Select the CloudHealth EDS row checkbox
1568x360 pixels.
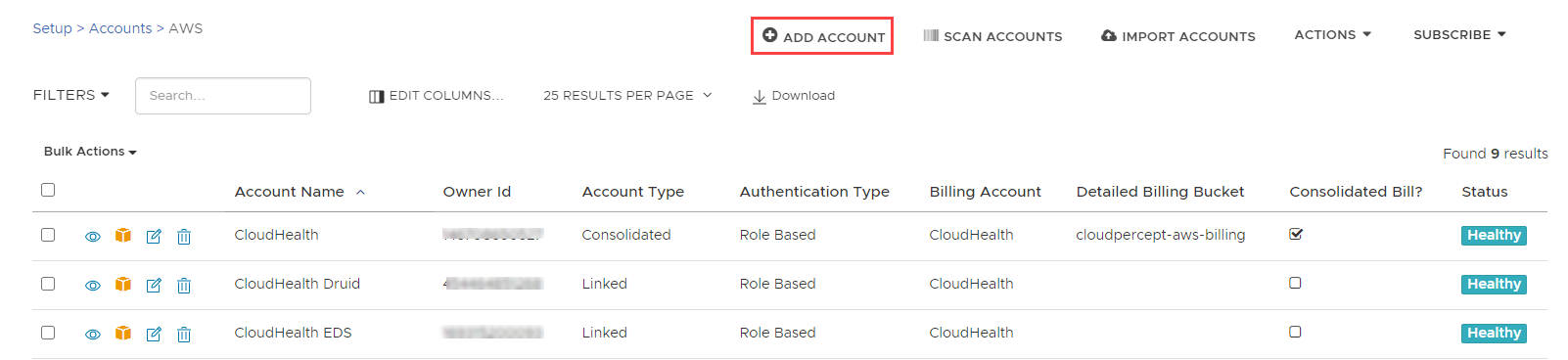(48, 333)
